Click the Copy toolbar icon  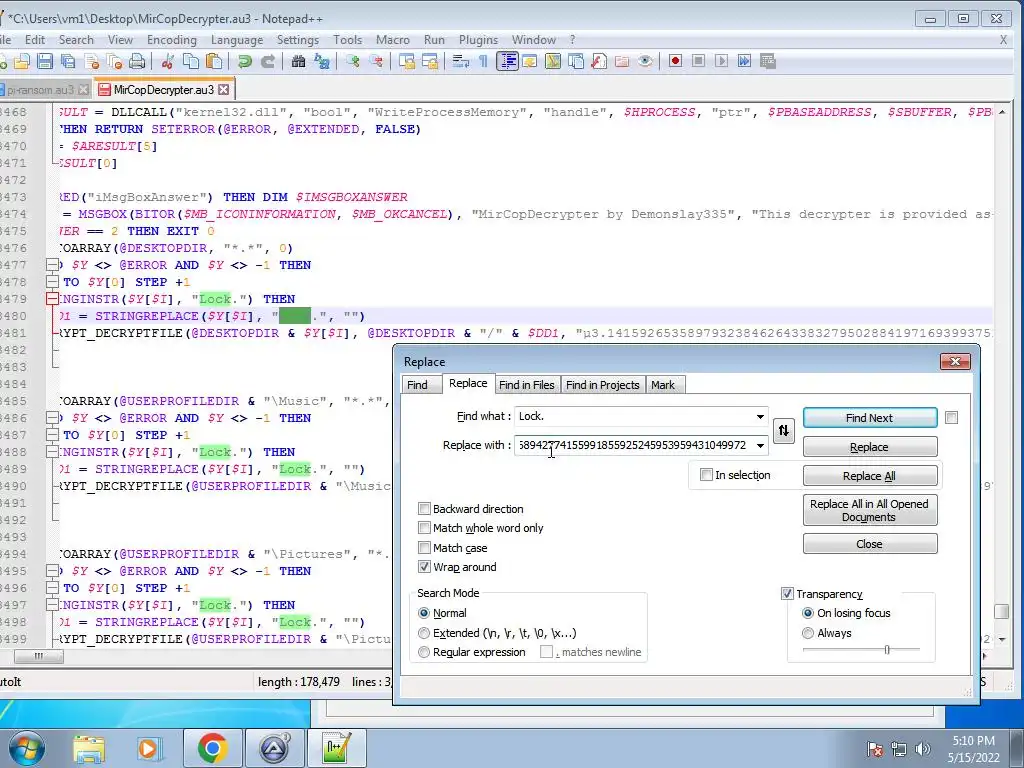[191, 61]
